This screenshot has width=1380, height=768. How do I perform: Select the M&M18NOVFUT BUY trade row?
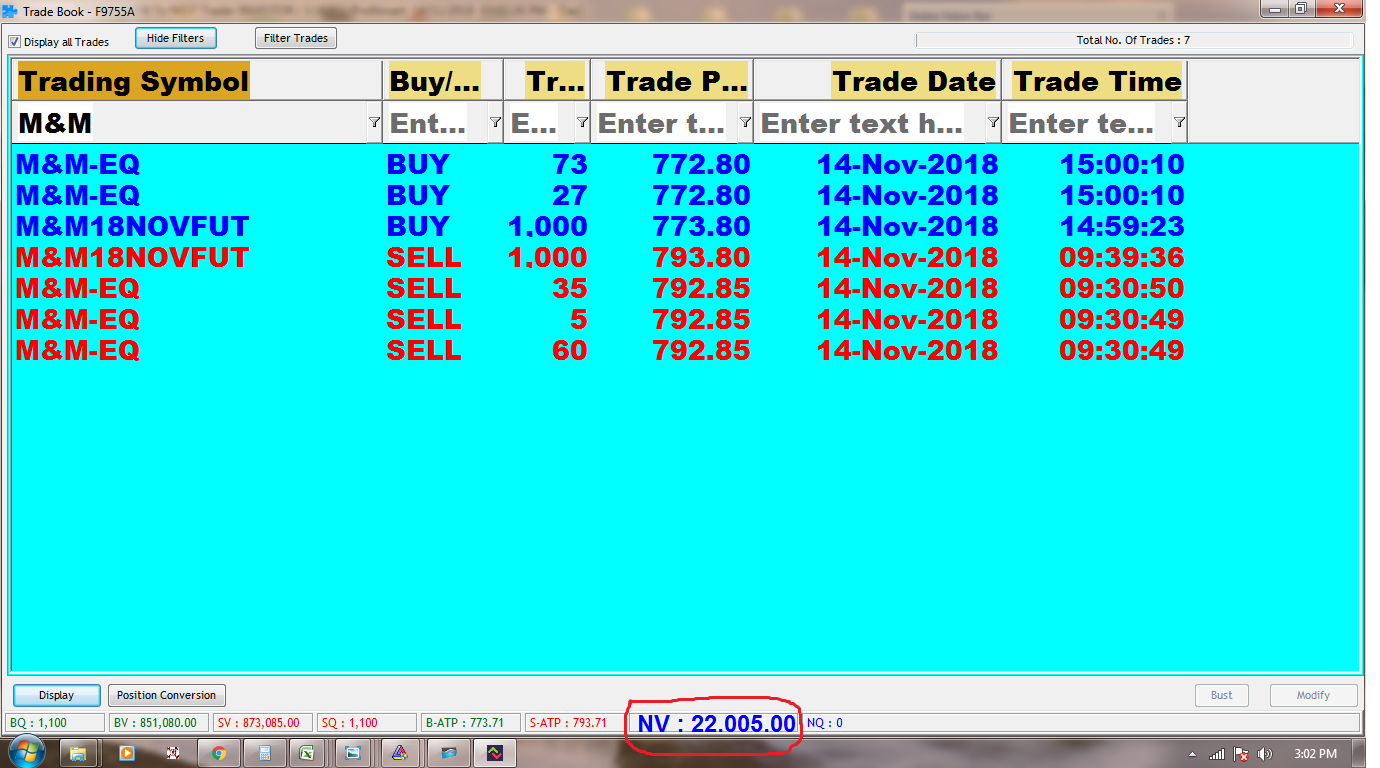click(600, 226)
